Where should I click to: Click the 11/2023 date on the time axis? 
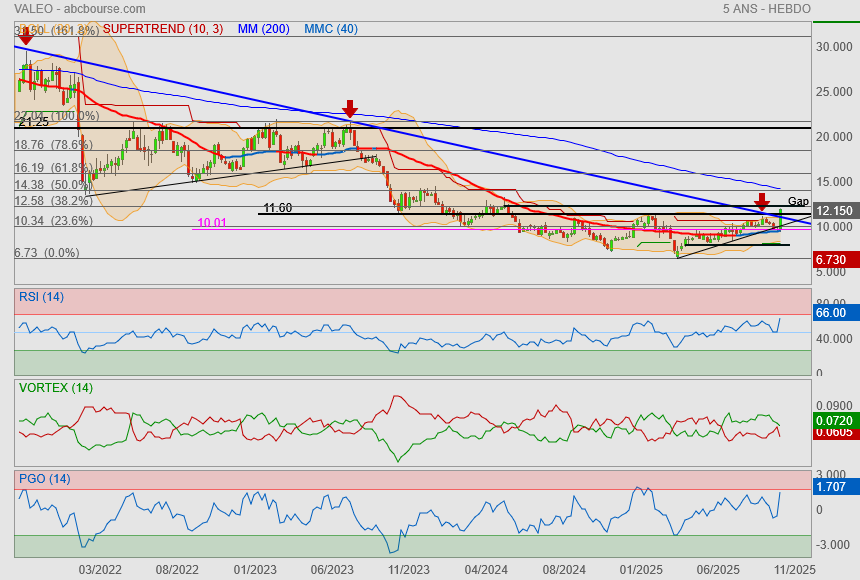point(408,569)
